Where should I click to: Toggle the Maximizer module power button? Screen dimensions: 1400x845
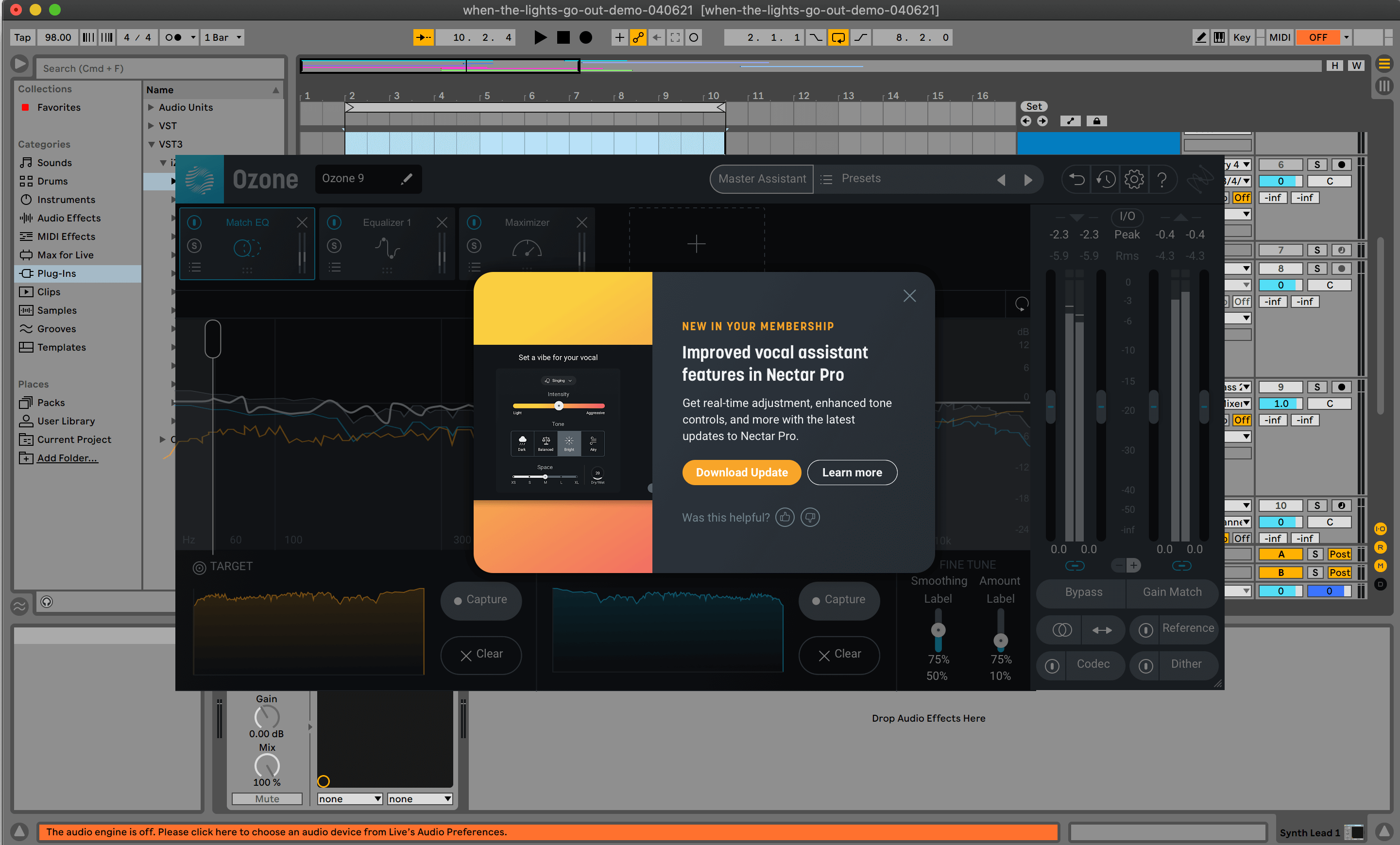474,222
